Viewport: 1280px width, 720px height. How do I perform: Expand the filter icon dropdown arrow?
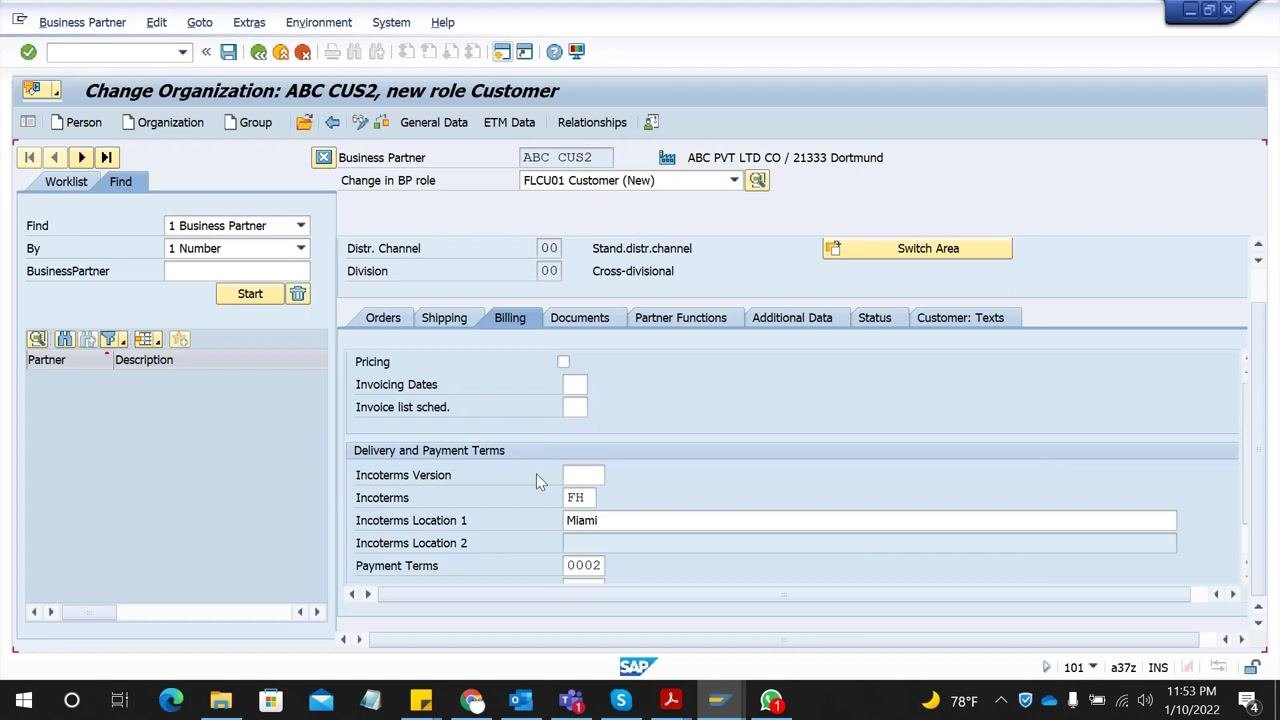point(123,342)
